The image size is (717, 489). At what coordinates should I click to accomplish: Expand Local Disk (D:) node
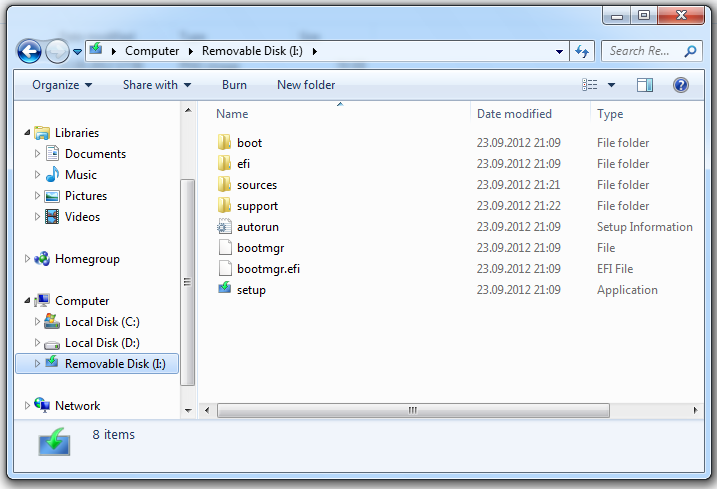tap(37, 343)
